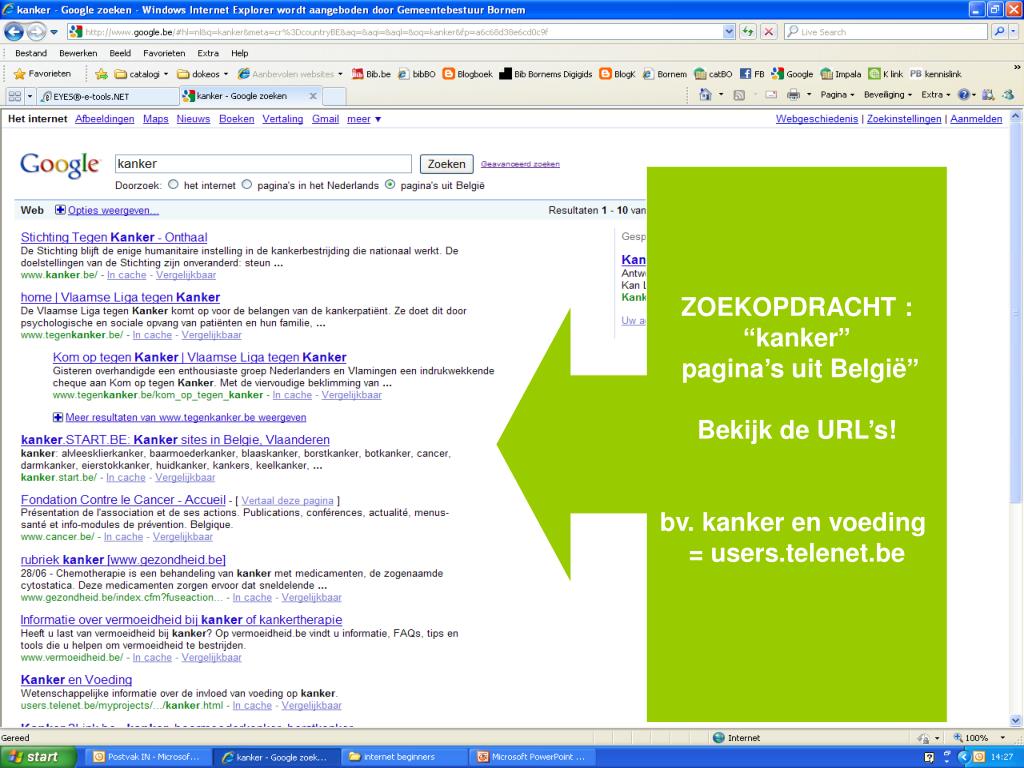1024x768 pixels.
Task: Open the FB Facebook bookmark
Action: click(x=752, y=74)
